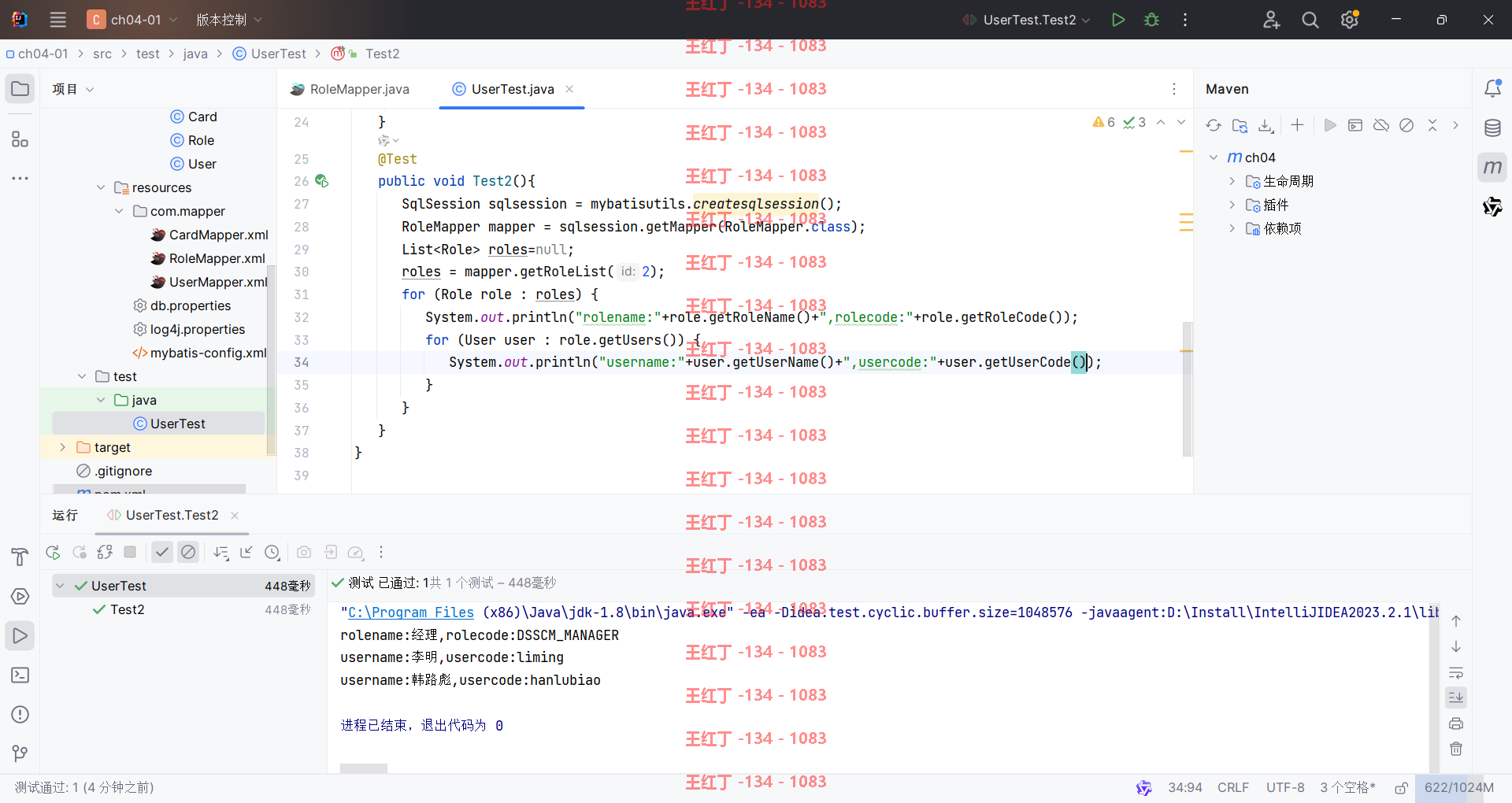Expand 依赖项 in Maven tree
This screenshot has height=803, width=1512.
coord(1232,228)
